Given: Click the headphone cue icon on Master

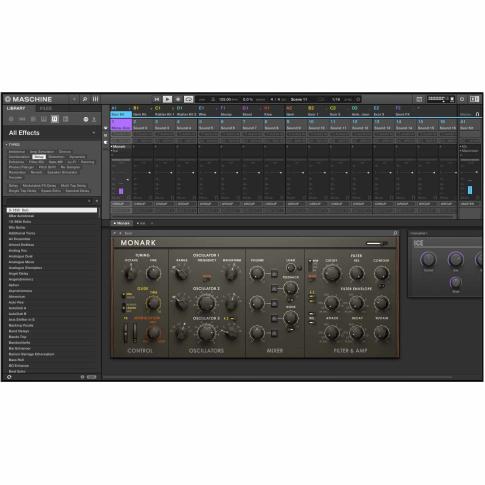Looking at the screenshot, I should point(477,114).
